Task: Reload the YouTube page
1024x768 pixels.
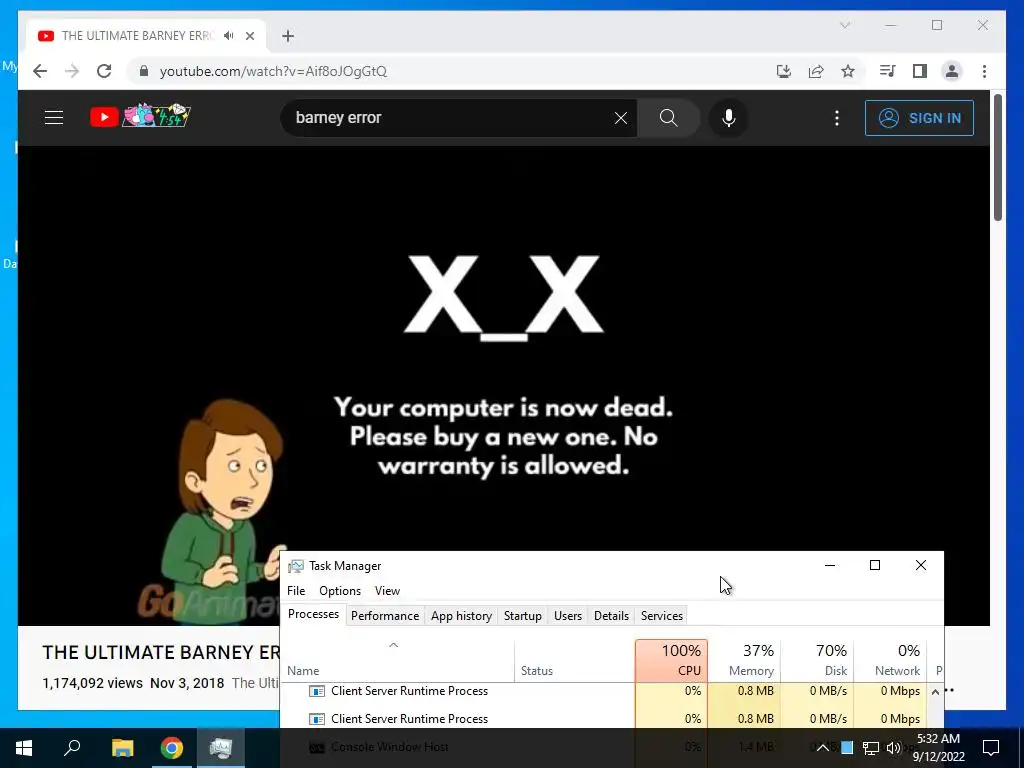Action: click(104, 71)
